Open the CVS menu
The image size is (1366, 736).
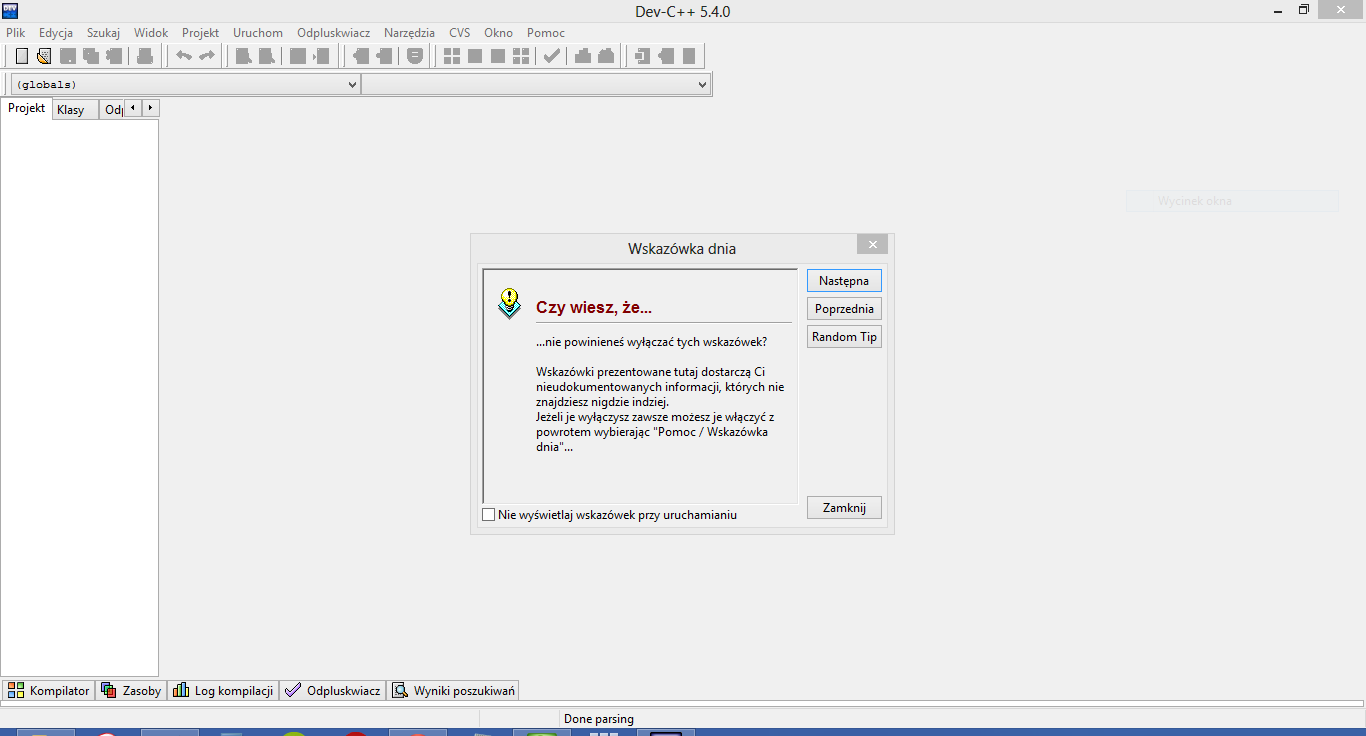459,33
